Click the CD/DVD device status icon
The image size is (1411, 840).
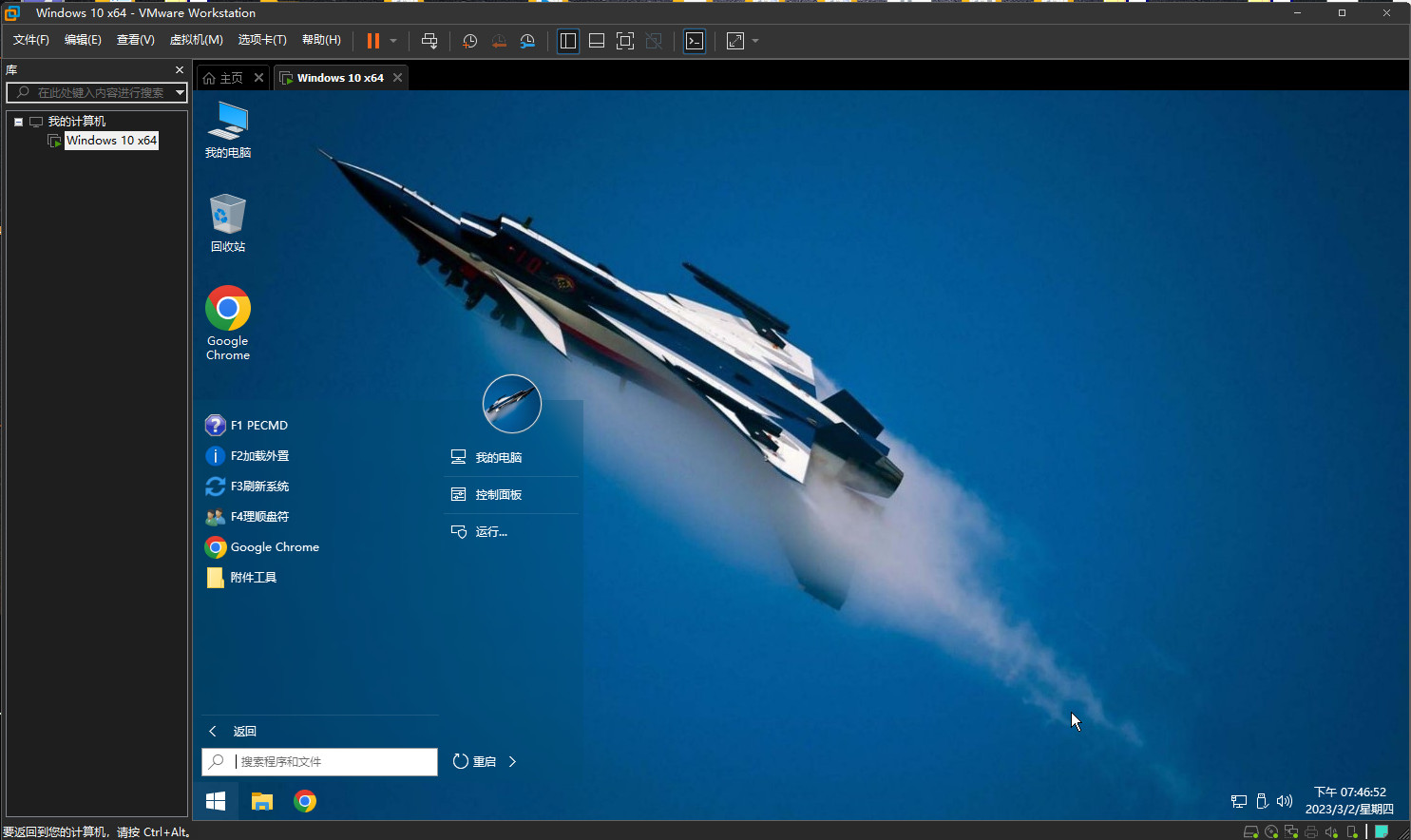1271,831
